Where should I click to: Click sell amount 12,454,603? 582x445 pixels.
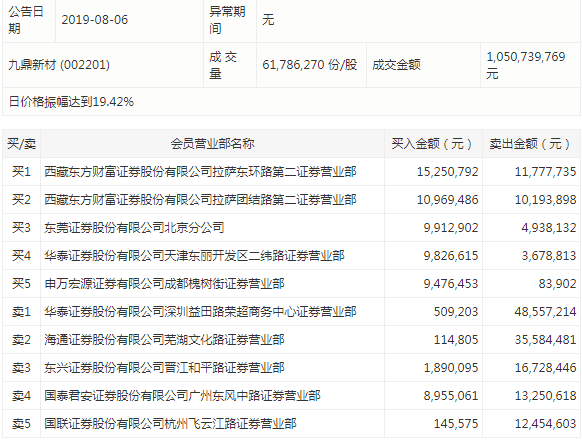pyautogui.click(x=545, y=423)
